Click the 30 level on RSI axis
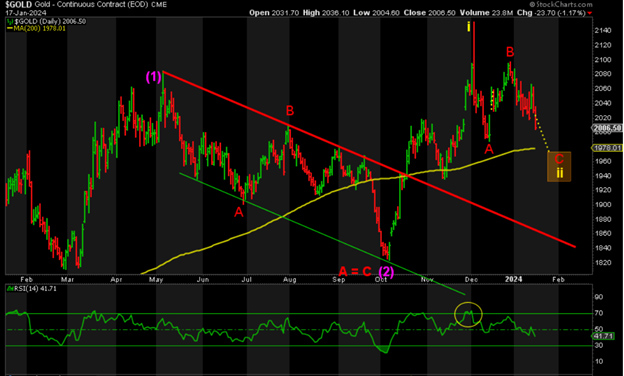The height and width of the screenshot is (376, 624). pyautogui.click(x=599, y=345)
